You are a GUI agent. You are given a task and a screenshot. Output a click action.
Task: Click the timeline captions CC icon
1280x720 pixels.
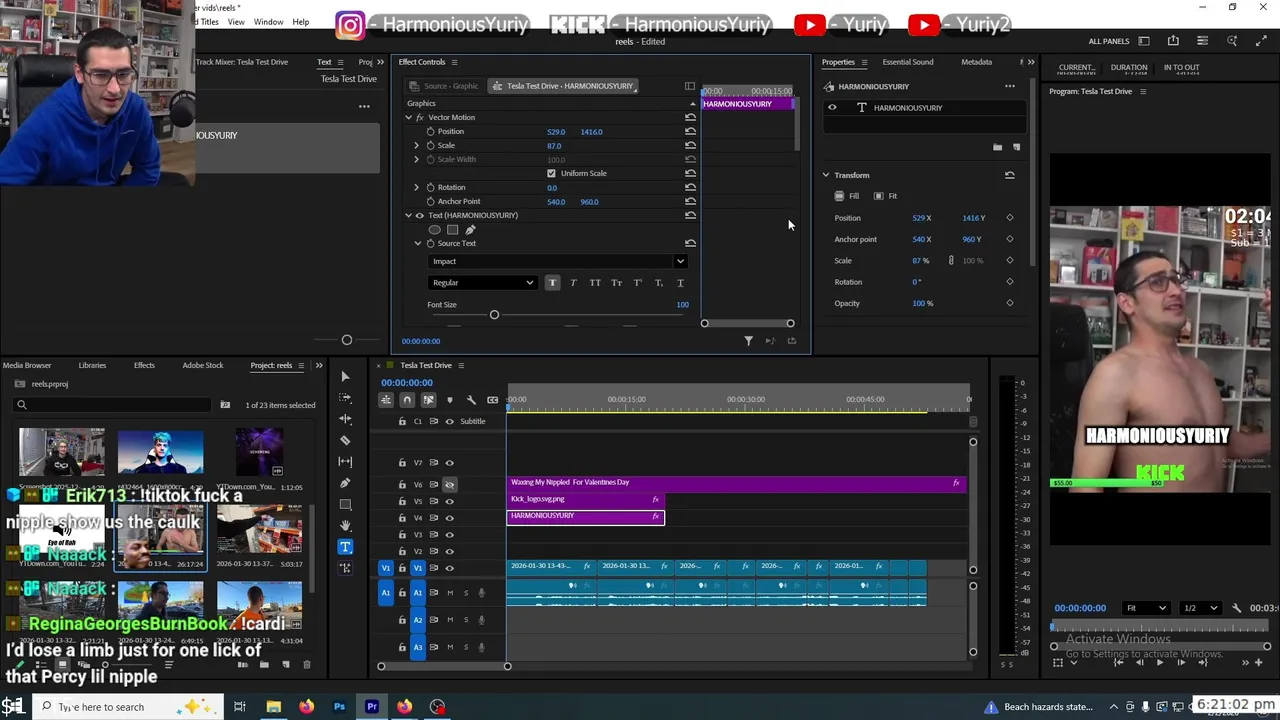pyautogui.click(x=492, y=400)
